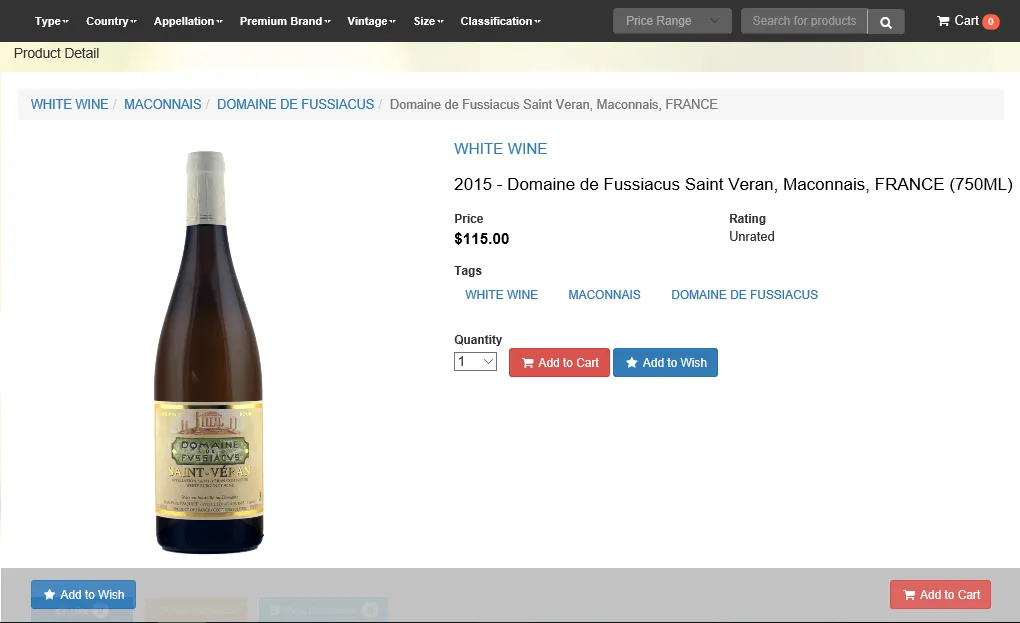Open MACONNAIS breadcrumb link
Viewport: 1020px width, 623px height.
[x=163, y=105]
